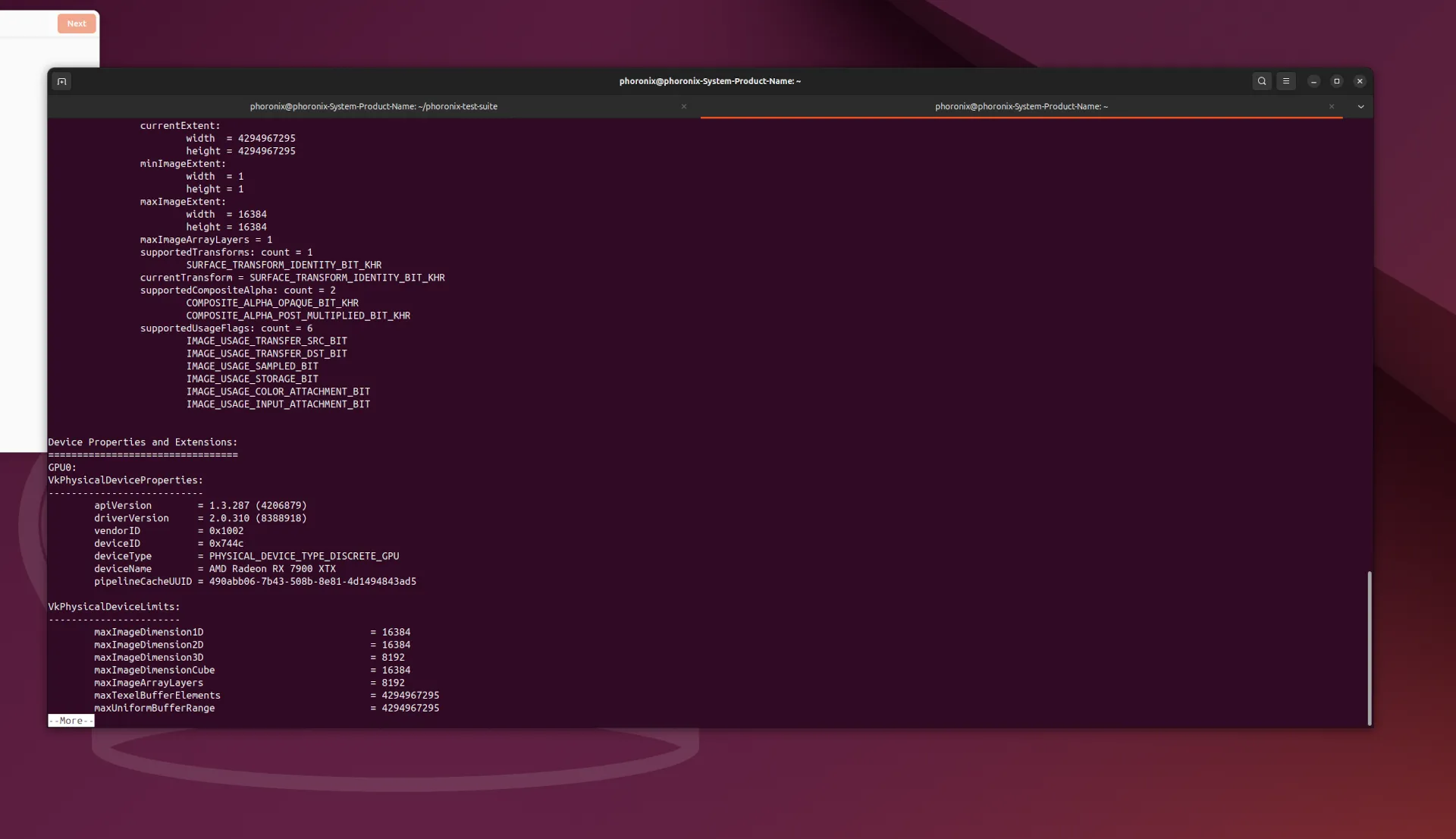Click the phoronix-test-suite tab close icon
Screen dimensions: 1456x839
[684, 106]
